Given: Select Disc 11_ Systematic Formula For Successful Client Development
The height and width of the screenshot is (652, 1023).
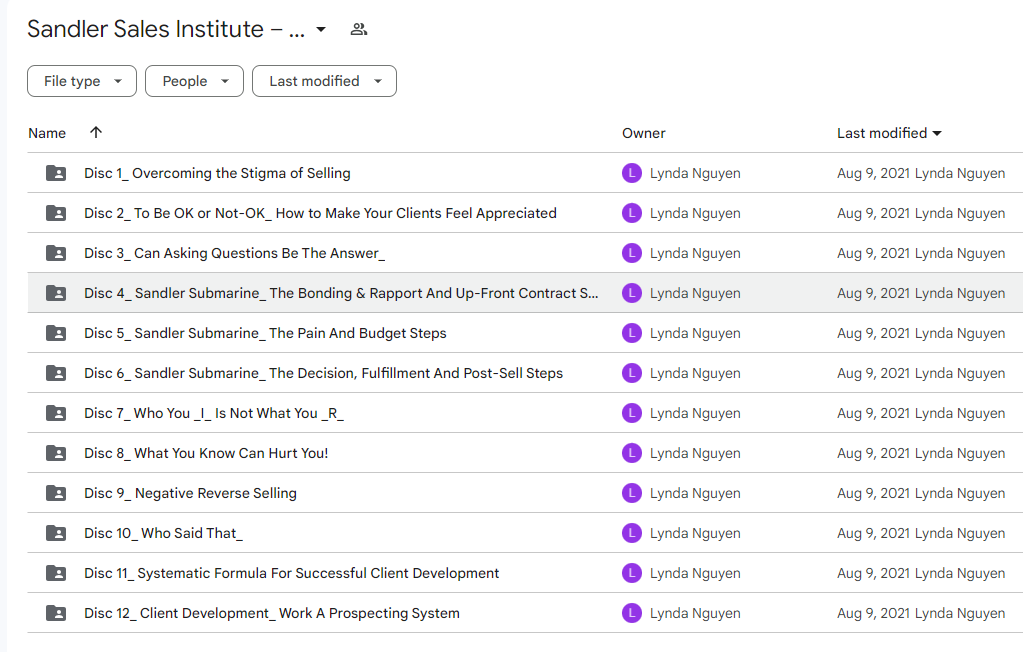Looking at the screenshot, I should click(x=292, y=573).
